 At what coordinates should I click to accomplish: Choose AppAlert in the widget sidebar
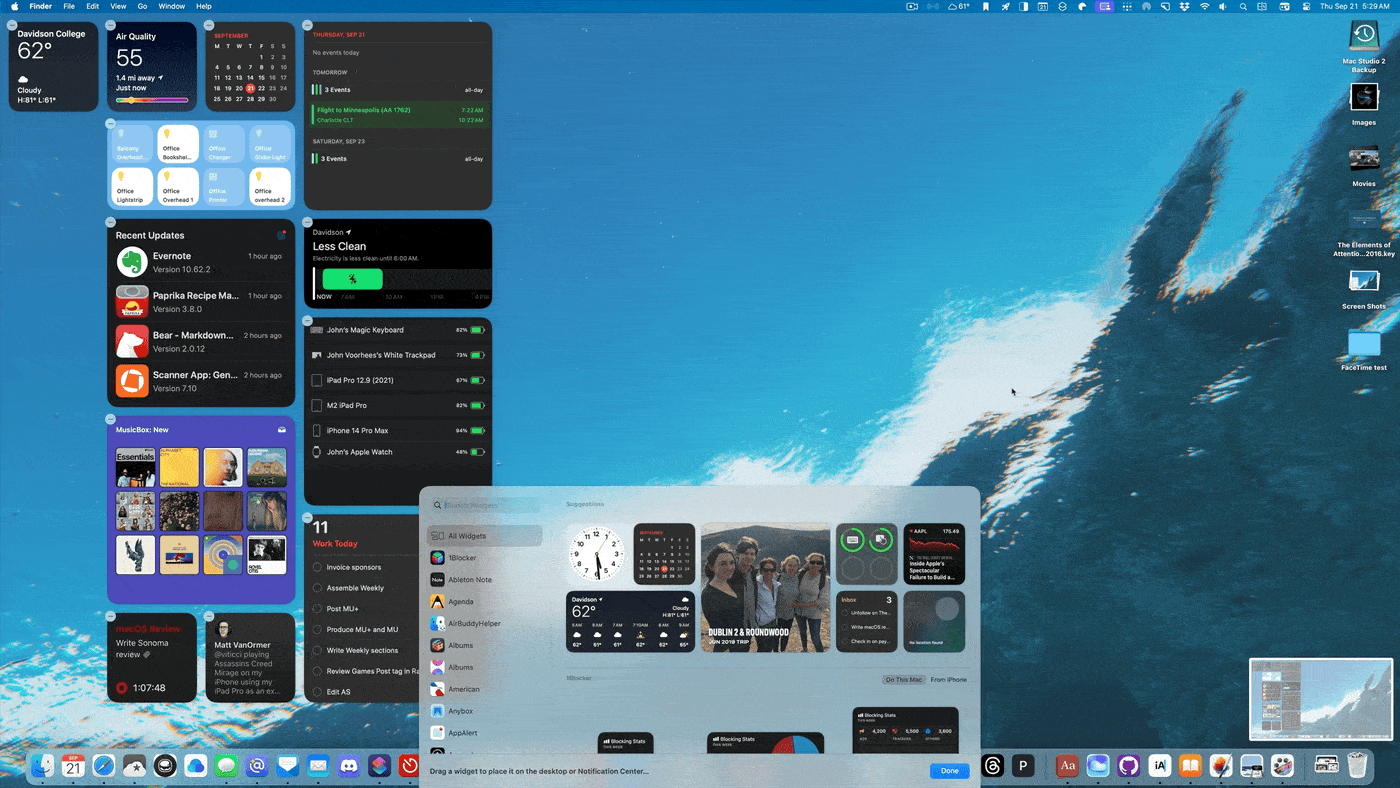tap(485, 733)
